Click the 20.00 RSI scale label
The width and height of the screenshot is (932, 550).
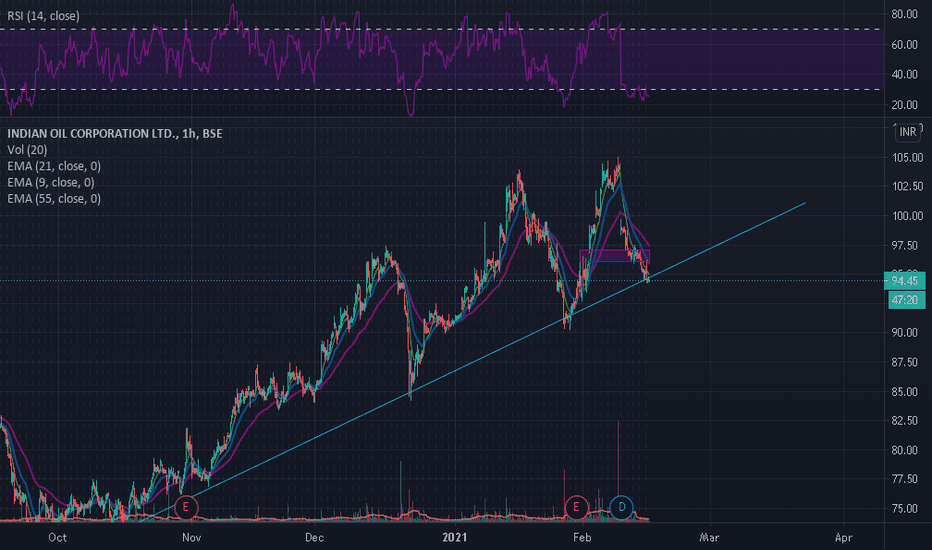point(904,105)
